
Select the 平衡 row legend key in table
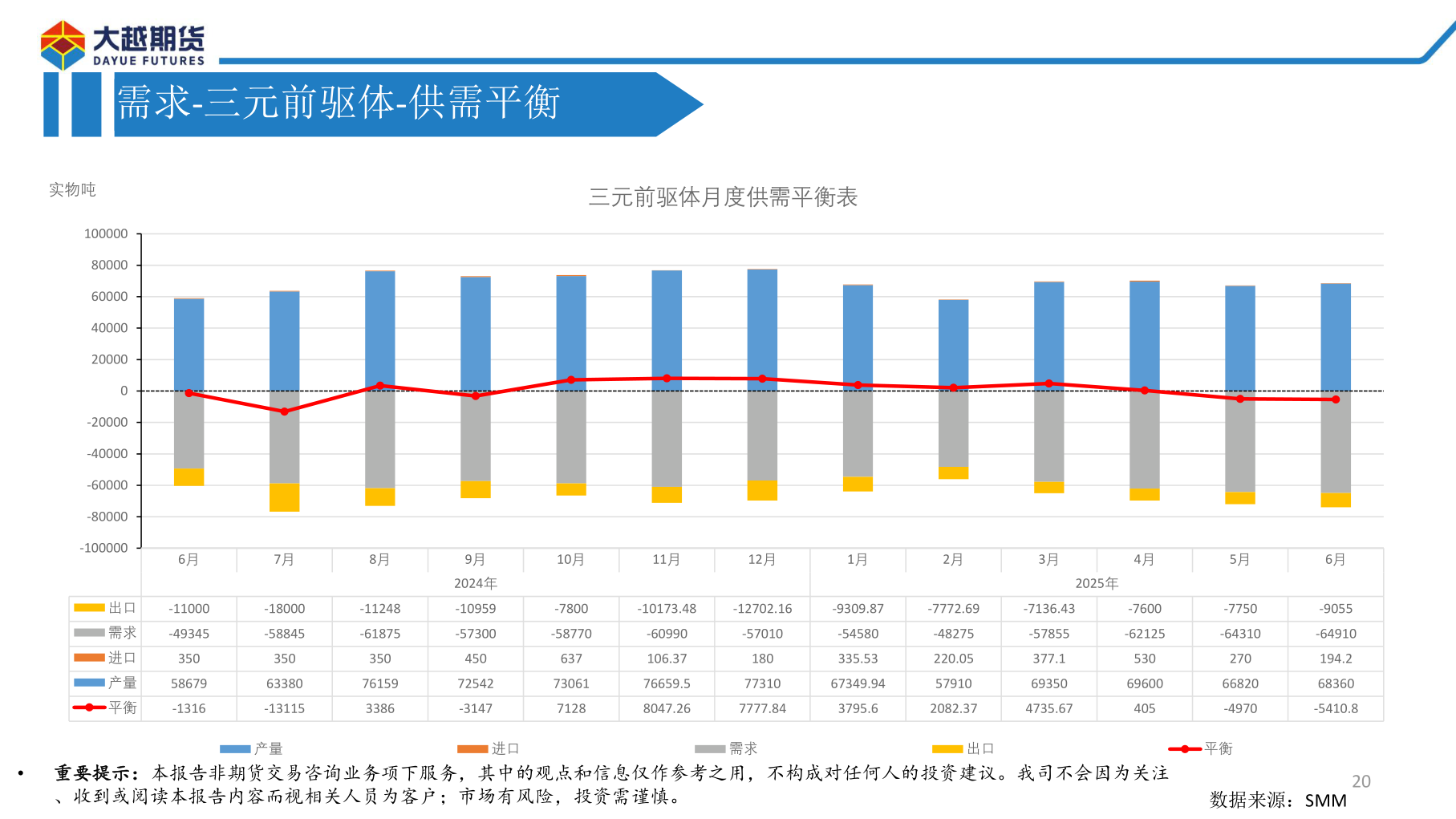click(x=89, y=708)
